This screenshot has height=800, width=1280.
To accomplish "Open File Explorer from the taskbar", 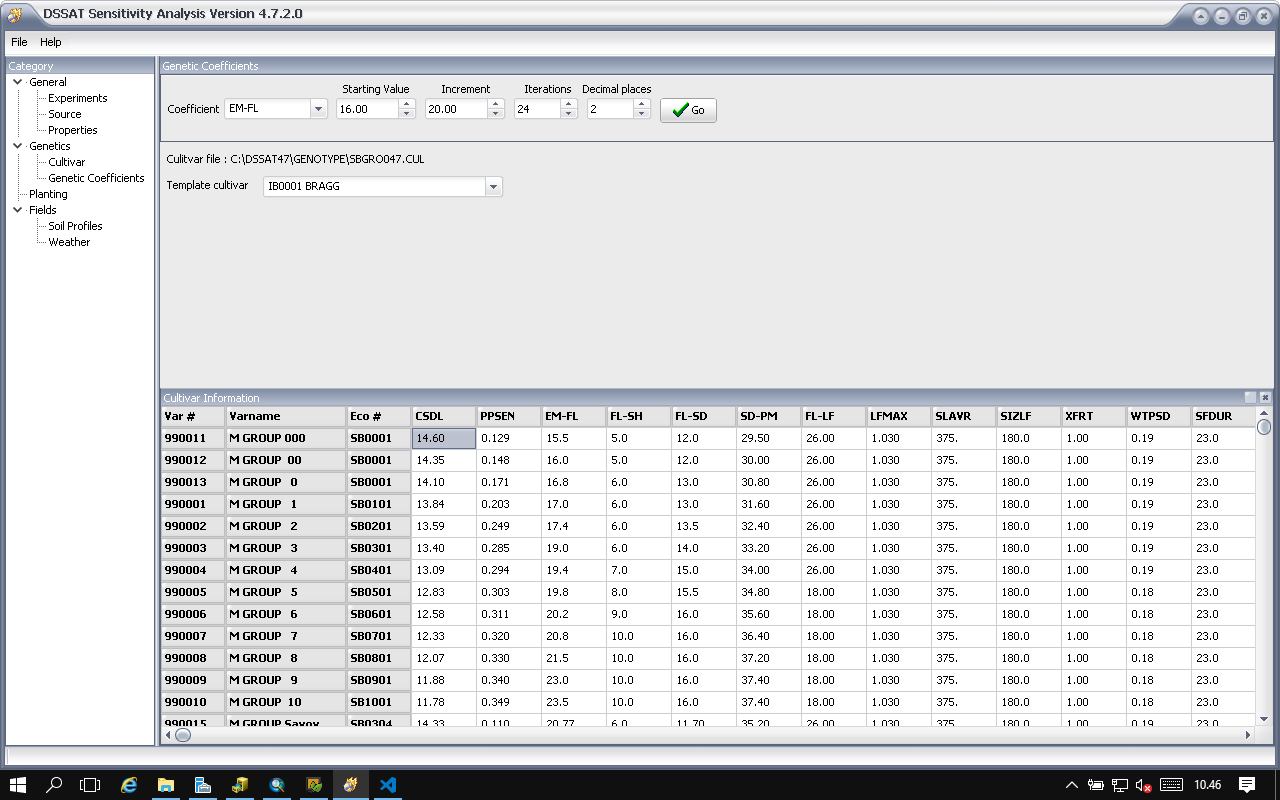I will (166, 785).
